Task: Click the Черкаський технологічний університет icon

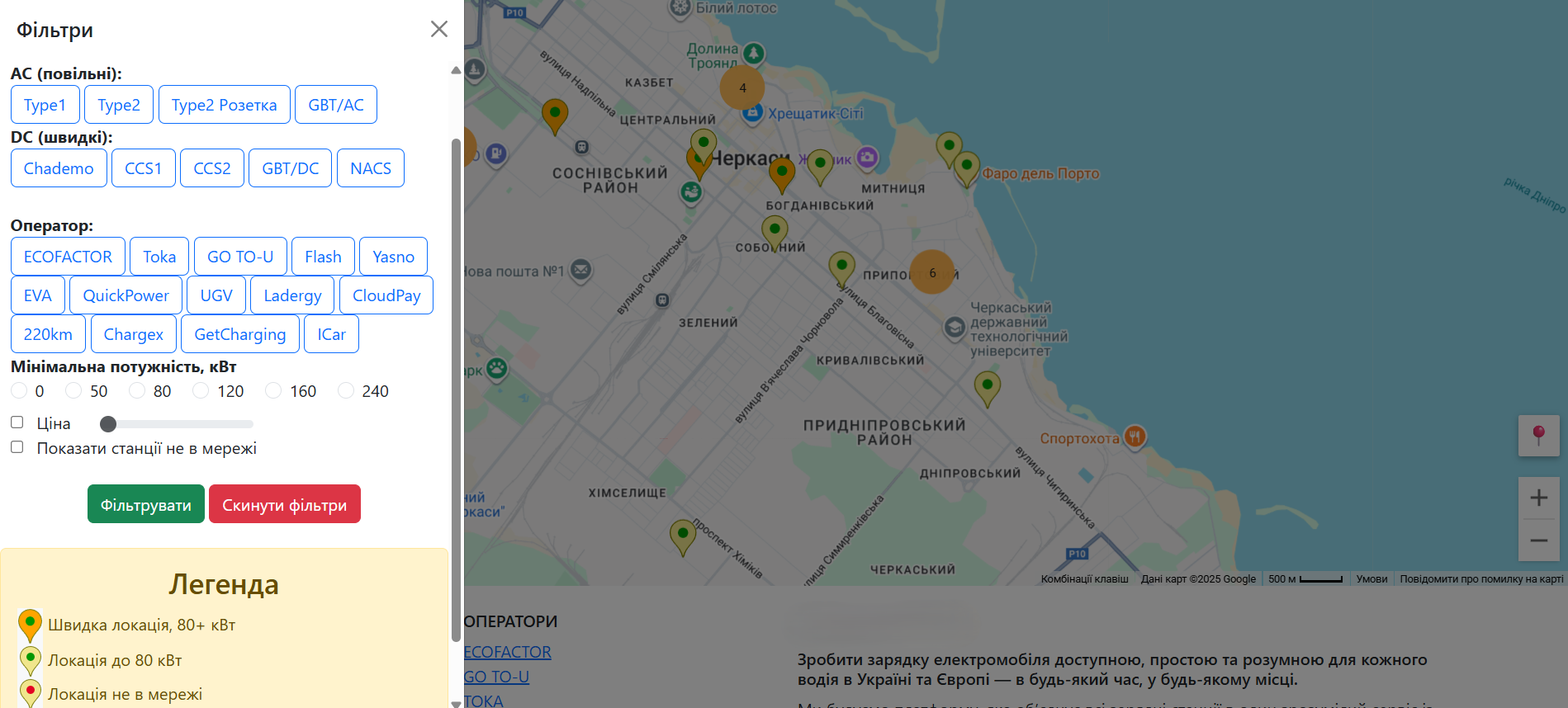Action: click(x=955, y=328)
